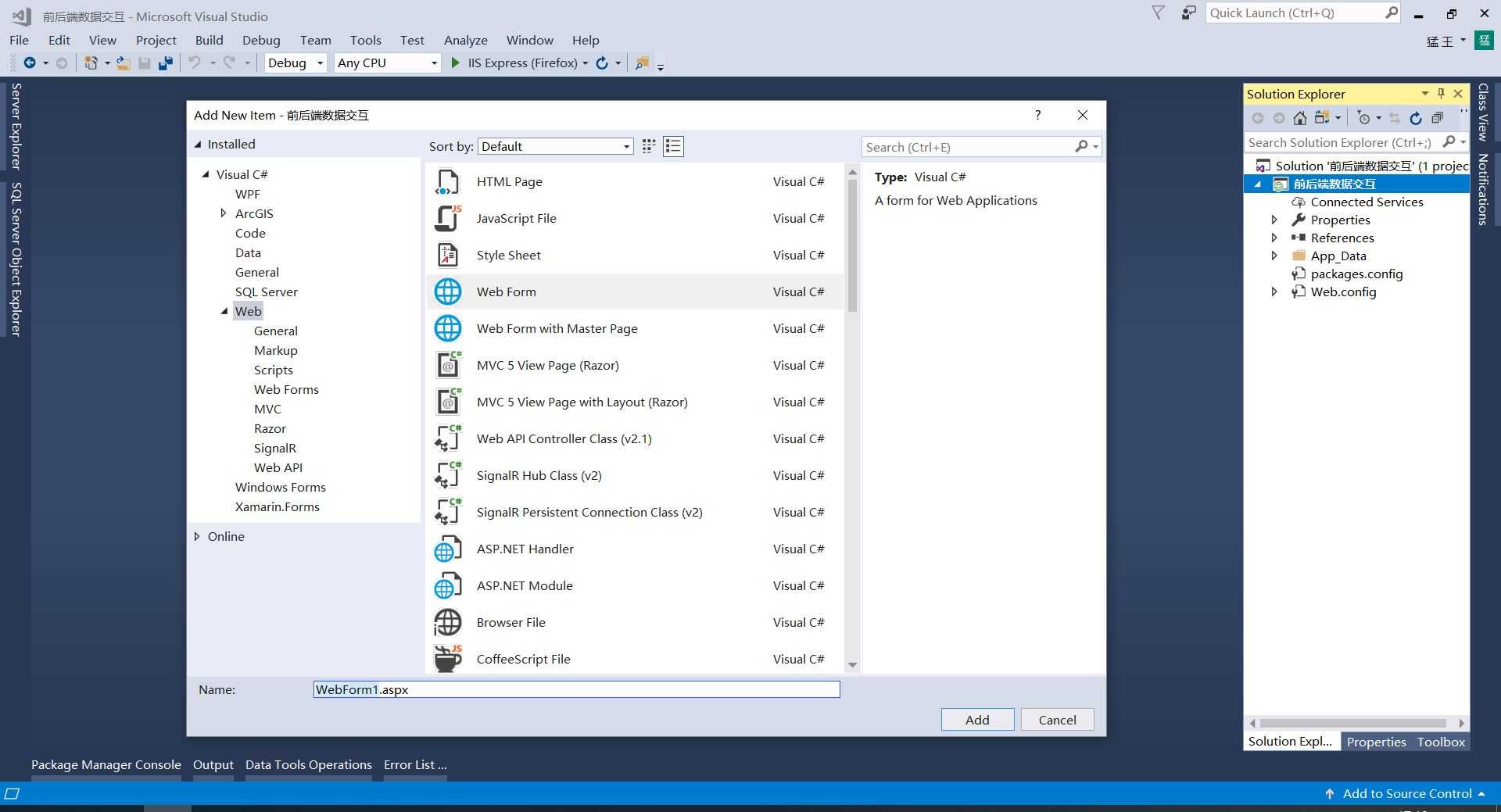Choose the ASP.NET Module template icon
The height and width of the screenshot is (812, 1501).
coord(447,585)
